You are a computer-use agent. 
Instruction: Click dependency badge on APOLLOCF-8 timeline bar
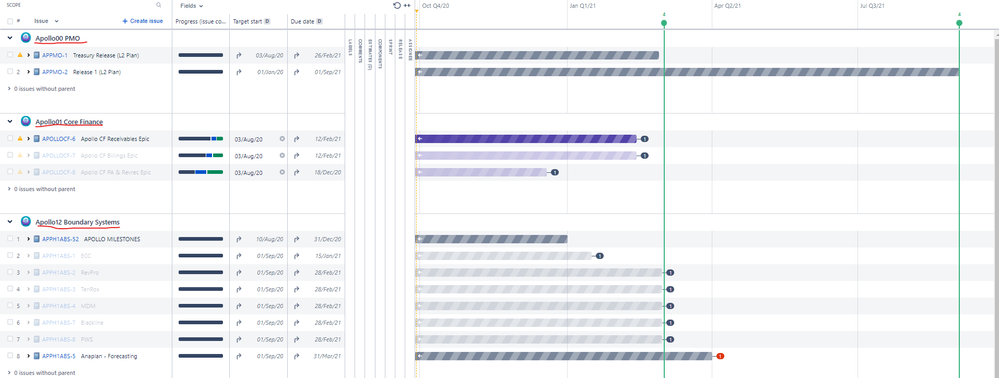pos(554,172)
